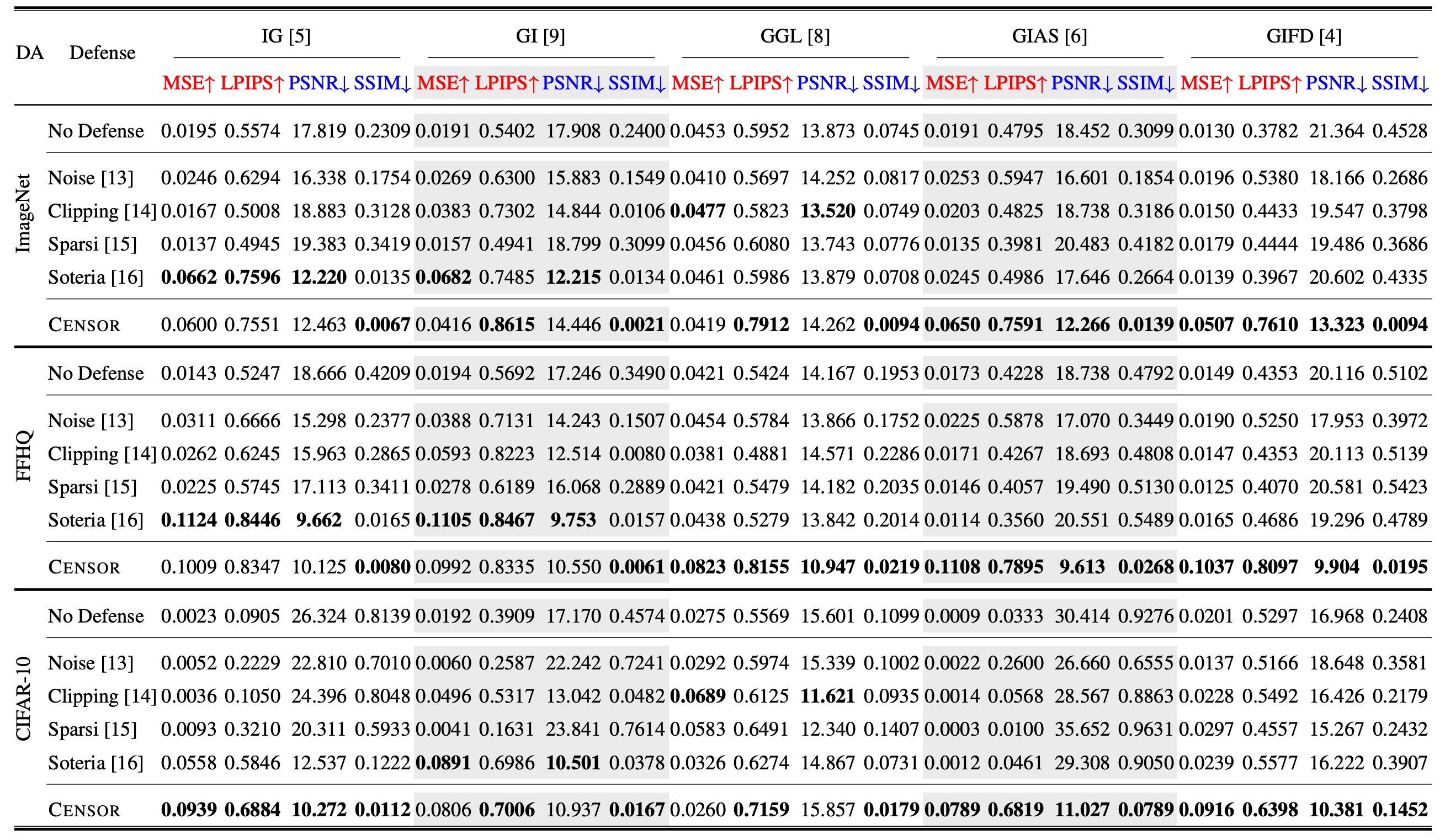Screen dimensions: 1445x840
Task: Click the bold value 9.904
Action: coord(1336,568)
